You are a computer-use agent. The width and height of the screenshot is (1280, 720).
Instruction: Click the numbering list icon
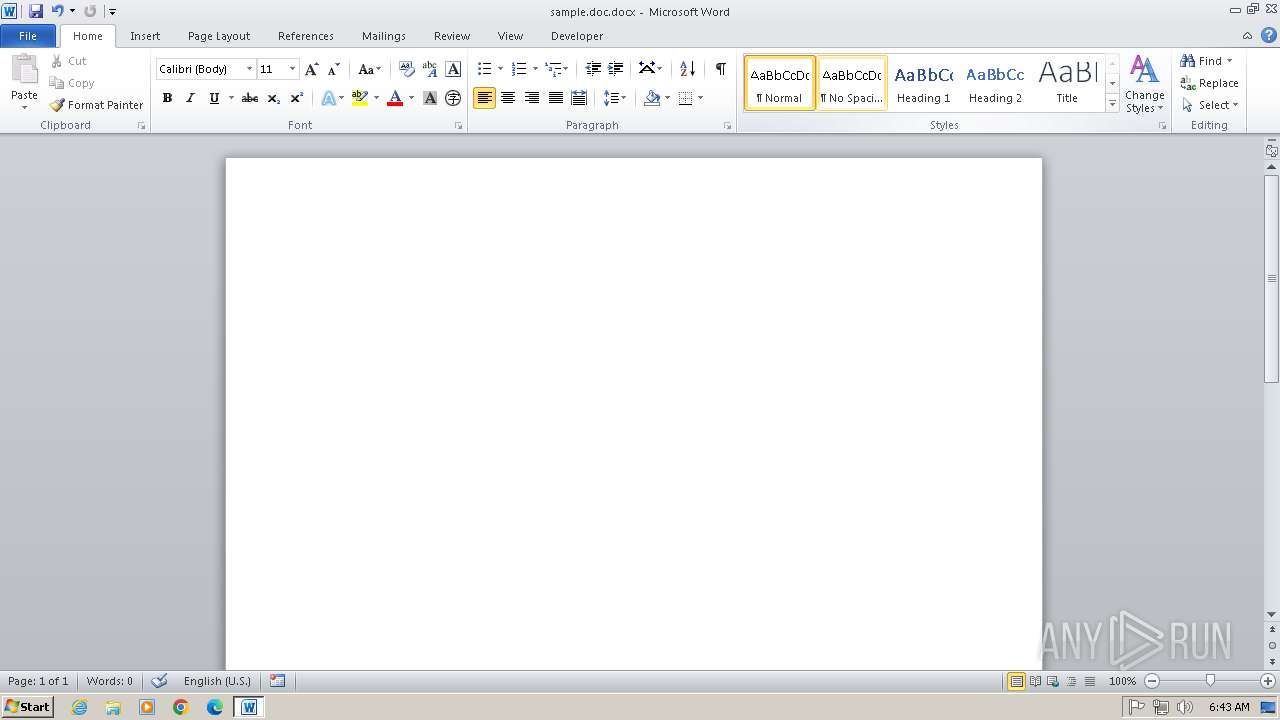518,69
